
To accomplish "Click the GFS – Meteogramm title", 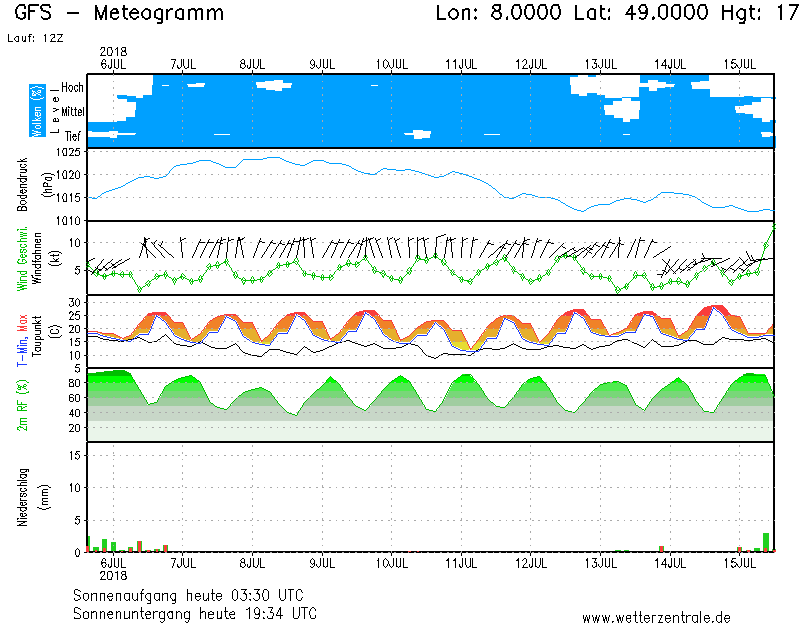I will 120,14.
